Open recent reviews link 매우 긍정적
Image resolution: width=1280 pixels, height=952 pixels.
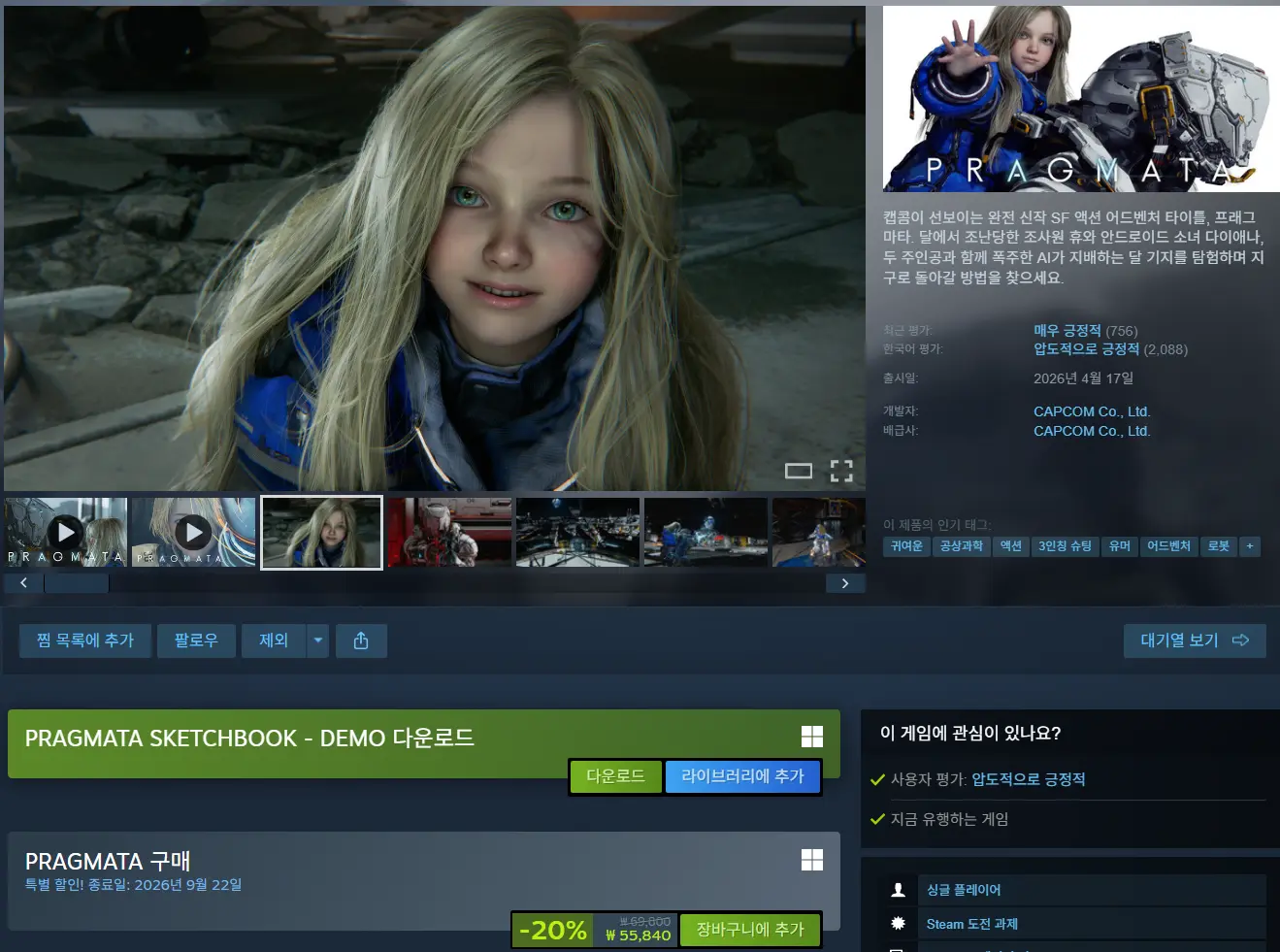pyautogui.click(x=1067, y=331)
